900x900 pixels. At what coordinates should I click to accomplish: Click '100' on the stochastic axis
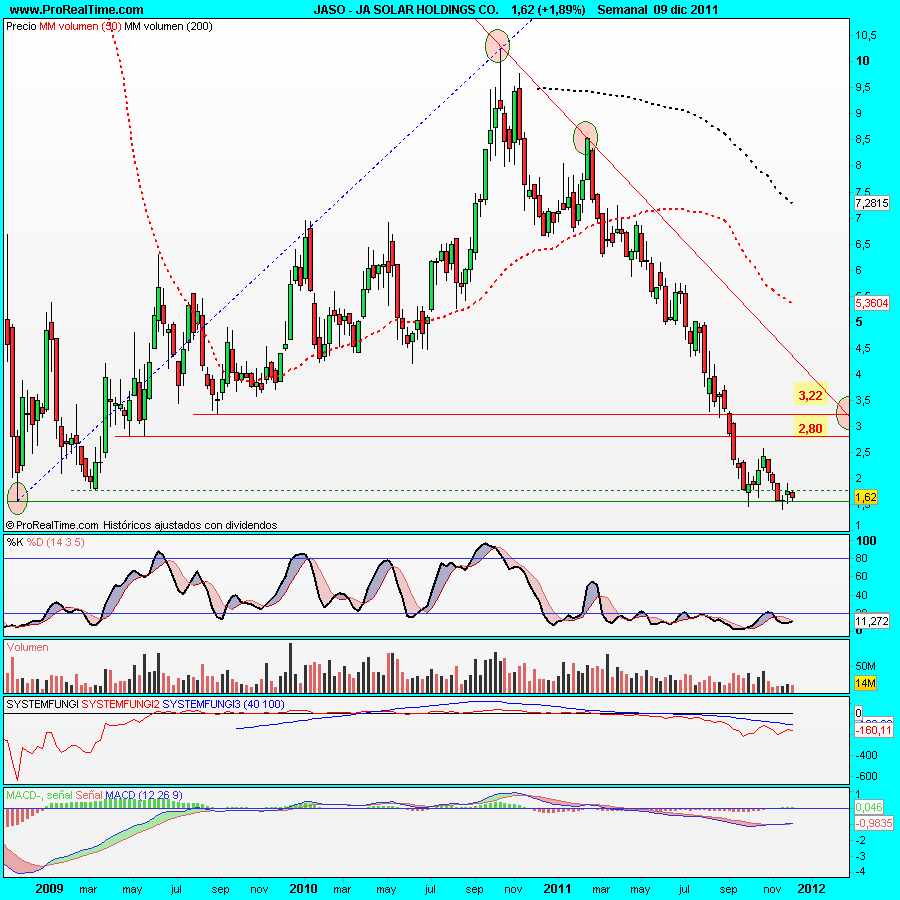866,541
